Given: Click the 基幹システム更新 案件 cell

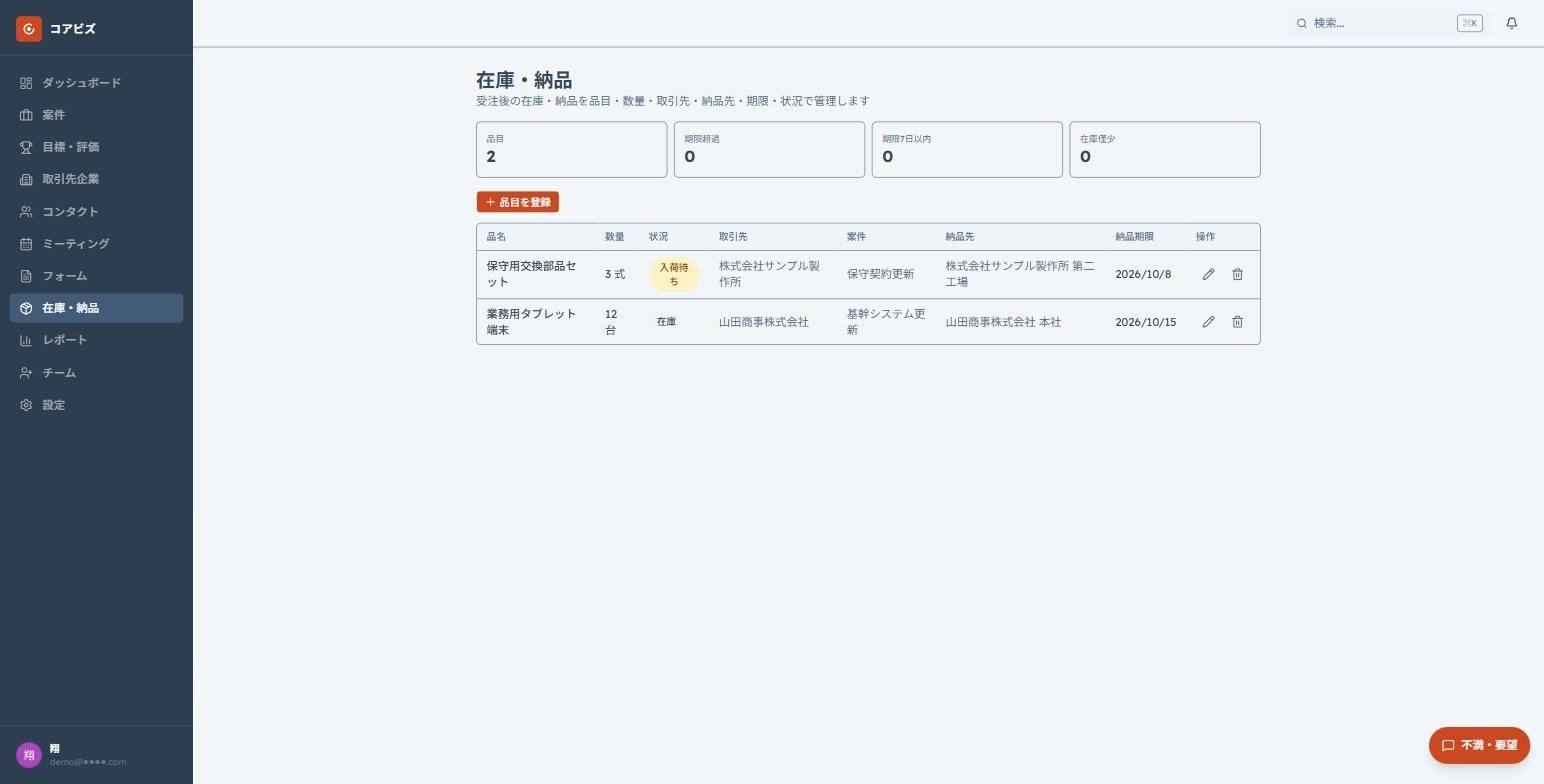Looking at the screenshot, I should [x=886, y=322].
